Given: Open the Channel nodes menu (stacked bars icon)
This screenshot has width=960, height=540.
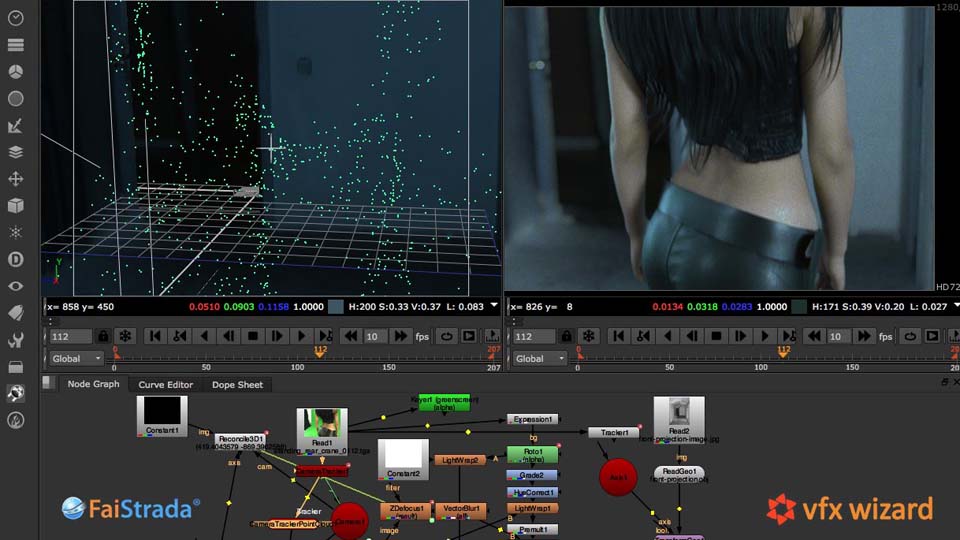Looking at the screenshot, I should tap(15, 45).
